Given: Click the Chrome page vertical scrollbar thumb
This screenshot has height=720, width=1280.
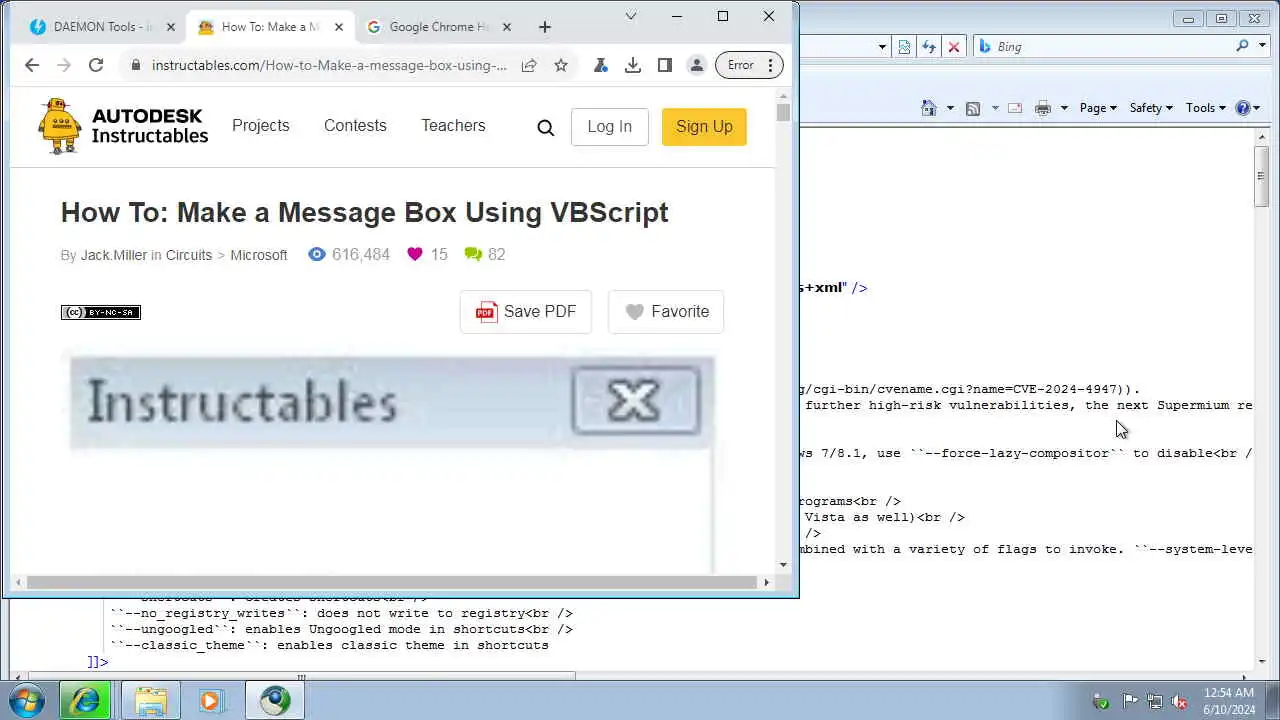Looking at the screenshot, I should 783,112.
